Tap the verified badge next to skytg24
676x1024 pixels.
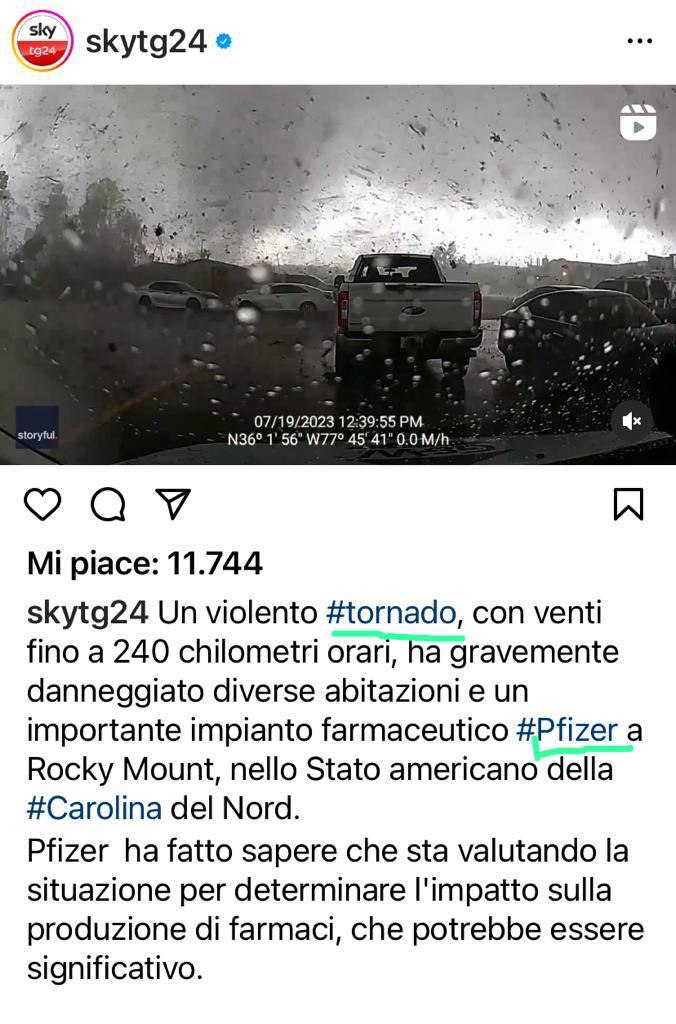tap(223, 42)
